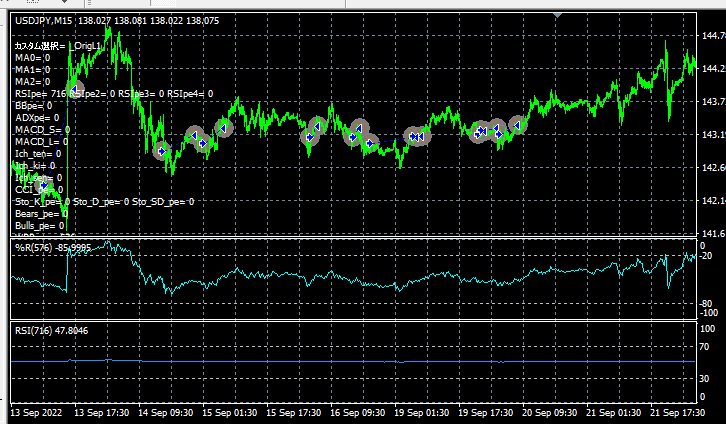Select the paired arrow markers near 19 Sep 01:30
726x424 pixels.
[x=417, y=137]
